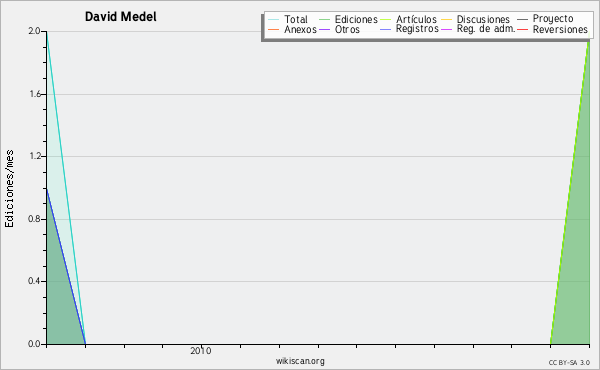The width and height of the screenshot is (600, 370).
Task: Open the wikiscan.org source label
Action: pos(300,361)
